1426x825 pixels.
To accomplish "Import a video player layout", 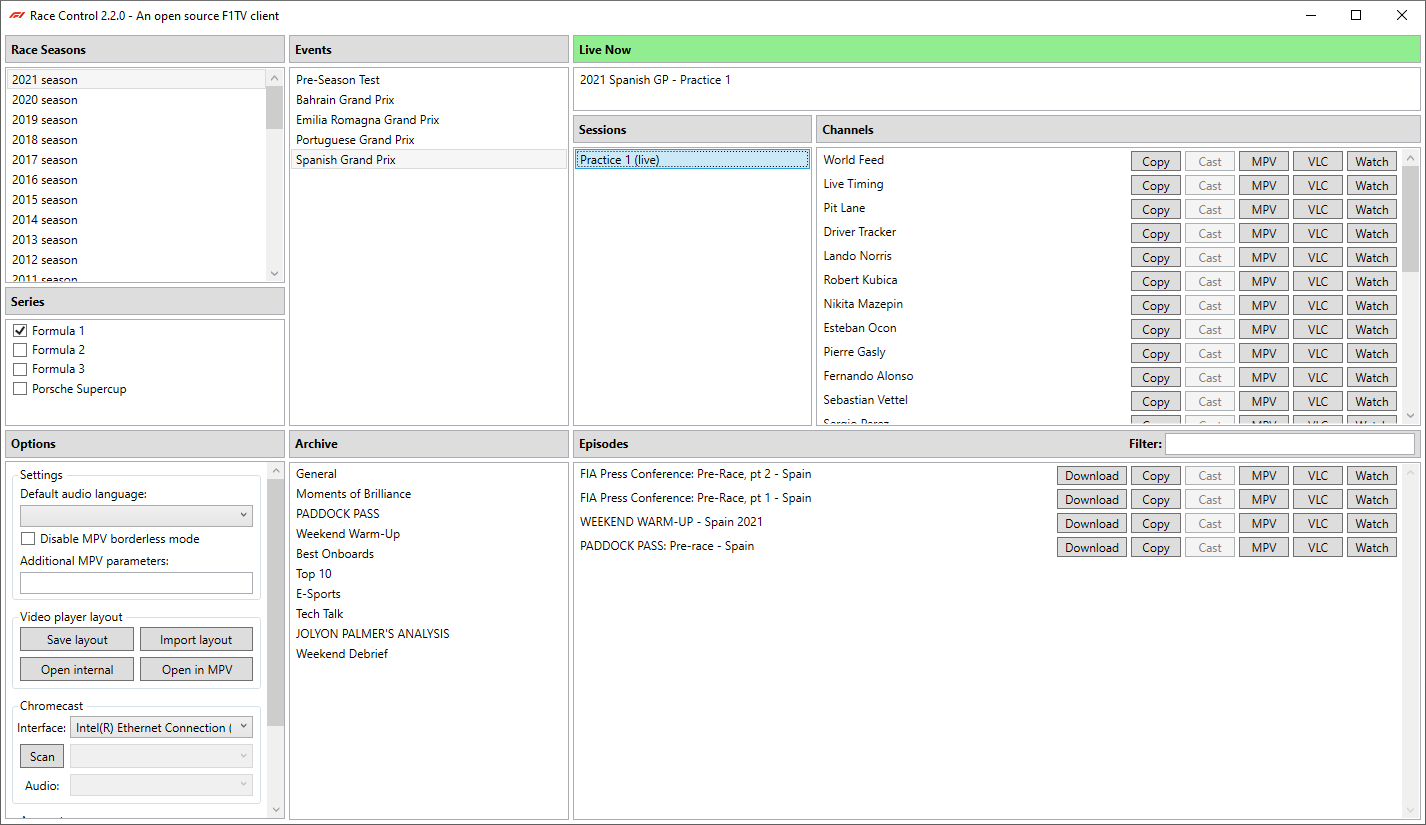I will point(196,640).
